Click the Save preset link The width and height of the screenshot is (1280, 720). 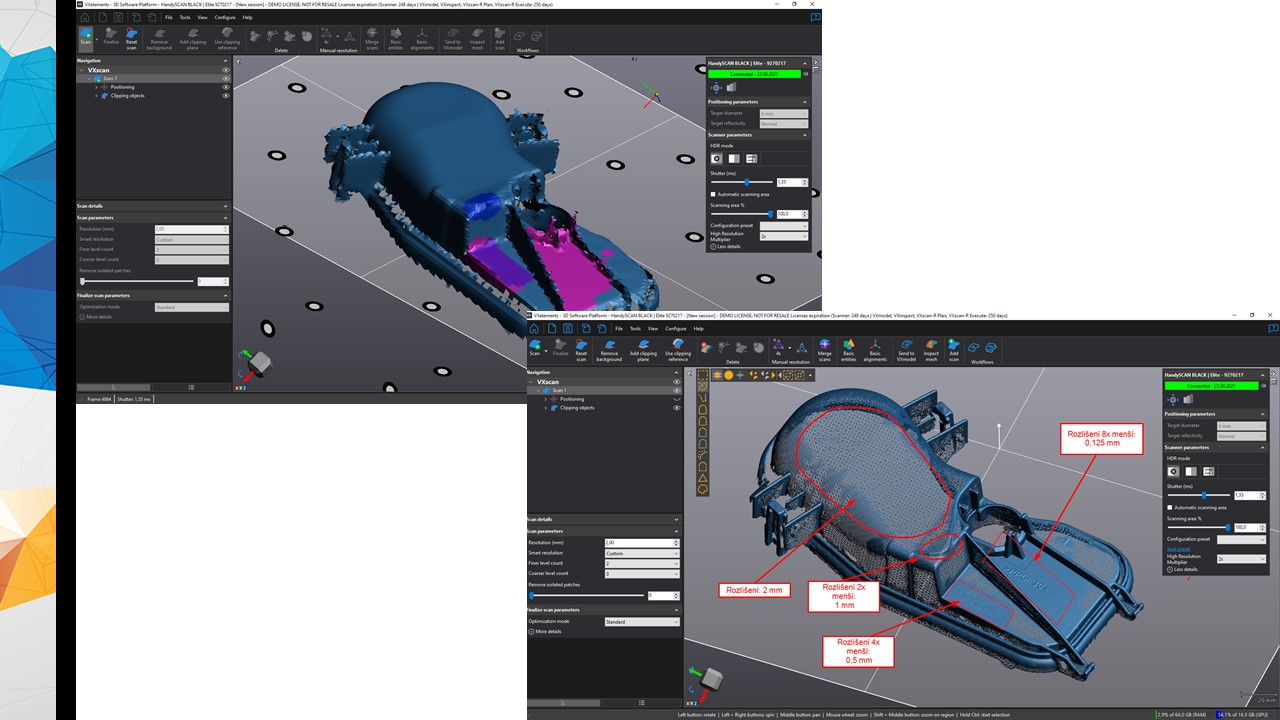(x=1178, y=549)
